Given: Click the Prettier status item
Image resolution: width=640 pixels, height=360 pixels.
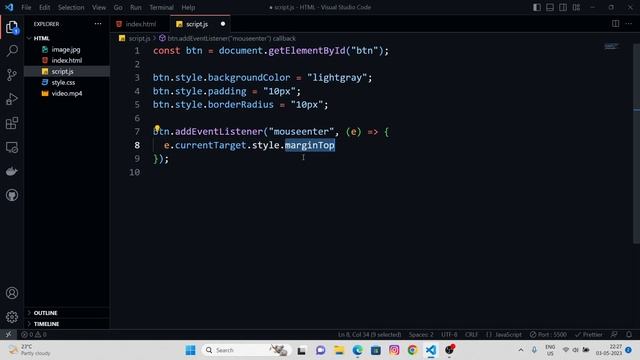Looking at the screenshot, I should (x=589, y=334).
